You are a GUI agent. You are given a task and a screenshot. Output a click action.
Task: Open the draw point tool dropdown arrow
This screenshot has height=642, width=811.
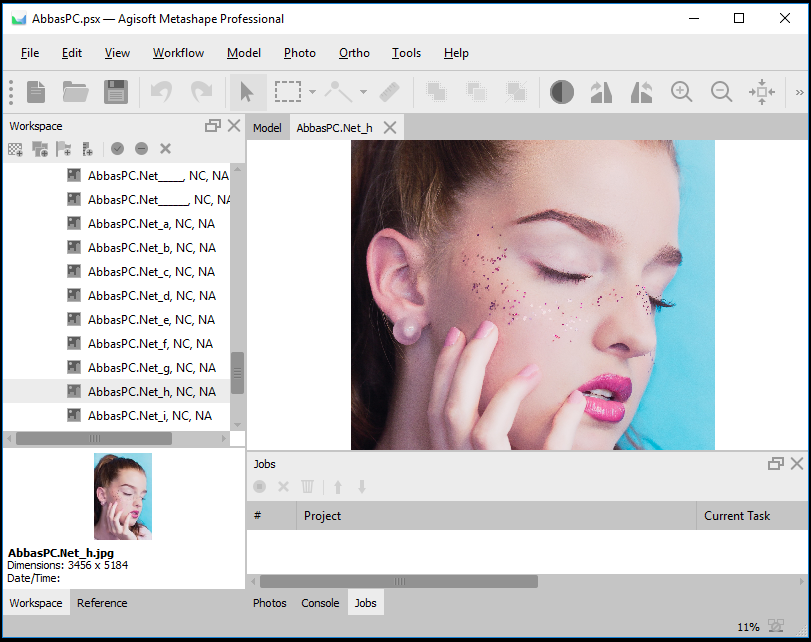click(364, 92)
